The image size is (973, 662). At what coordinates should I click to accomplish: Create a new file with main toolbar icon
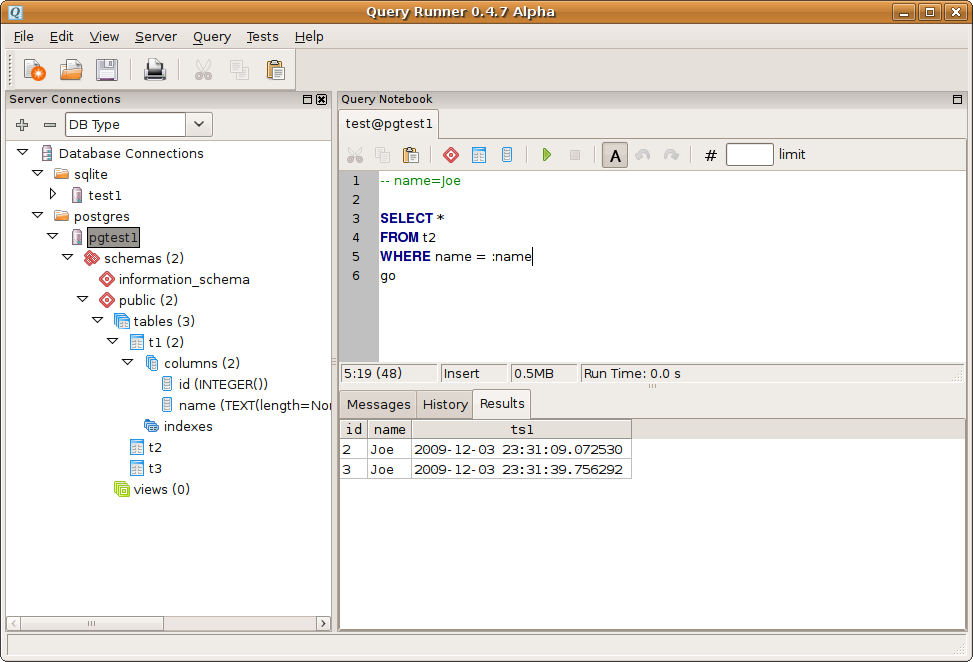(x=35, y=69)
